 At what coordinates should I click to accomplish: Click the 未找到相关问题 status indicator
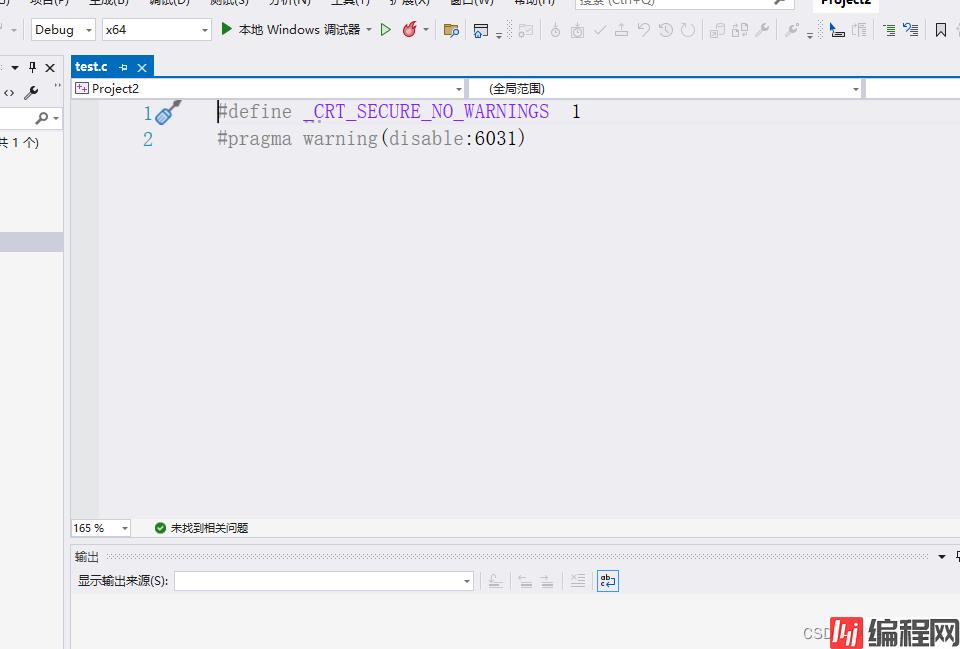(201, 528)
